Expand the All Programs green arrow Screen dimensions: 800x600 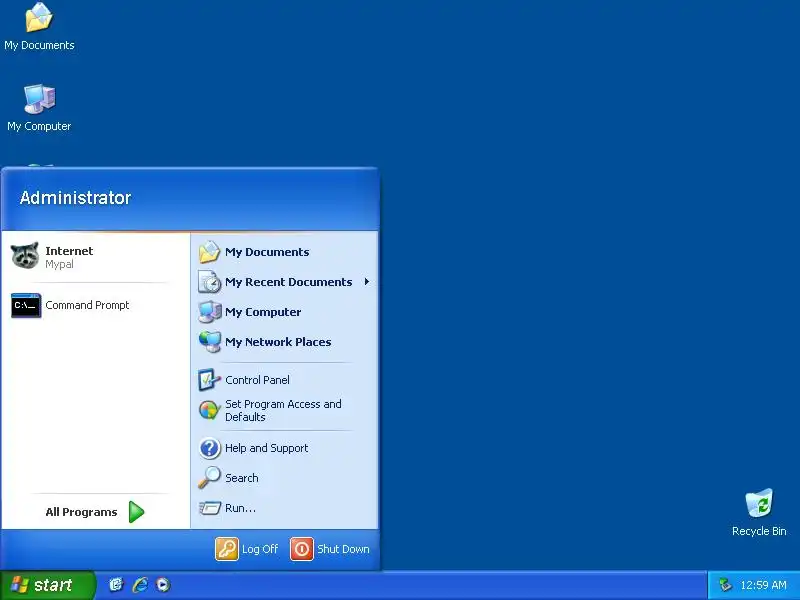[x=136, y=512]
